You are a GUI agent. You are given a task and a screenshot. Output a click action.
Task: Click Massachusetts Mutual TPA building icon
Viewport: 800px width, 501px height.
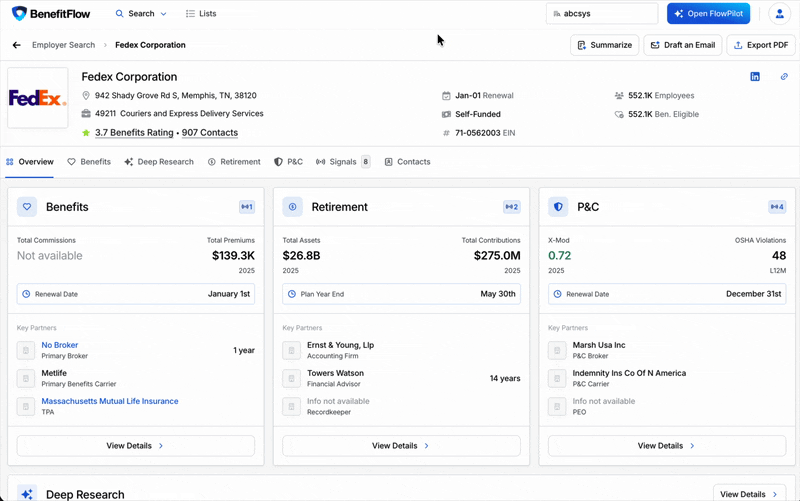(x=26, y=407)
